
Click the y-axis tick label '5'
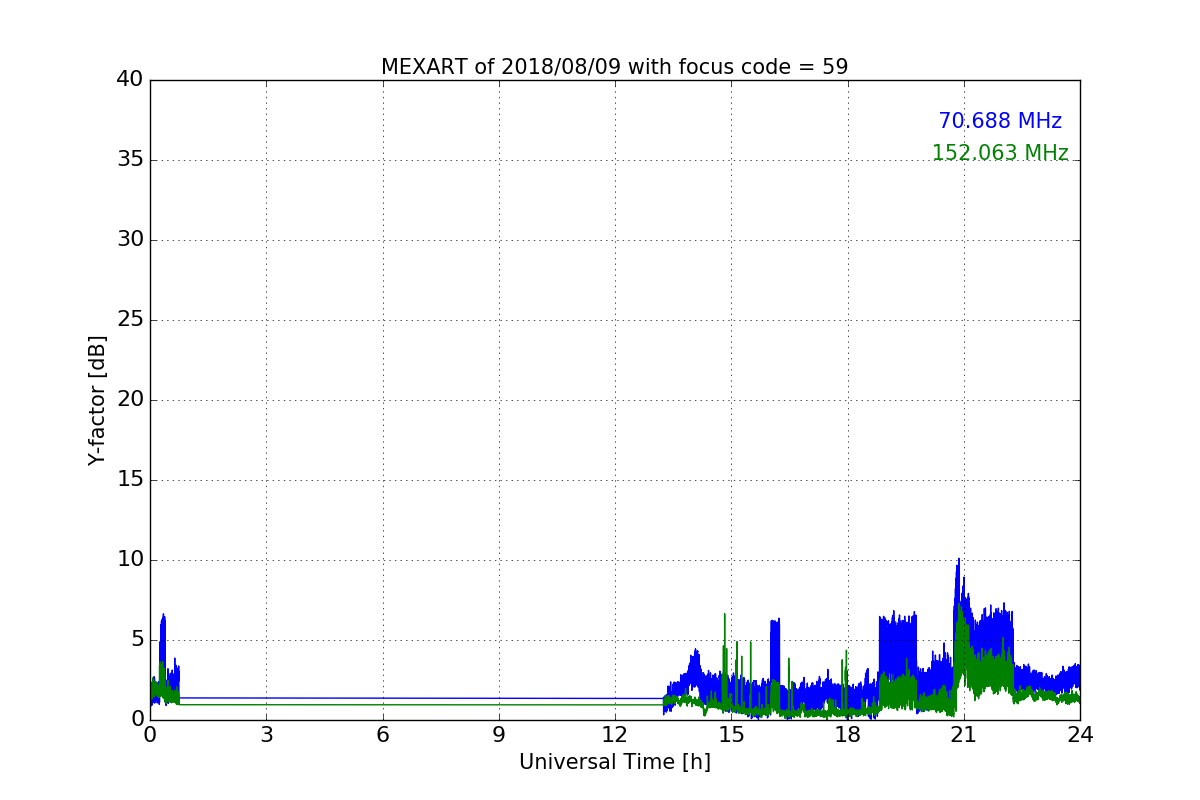137,640
